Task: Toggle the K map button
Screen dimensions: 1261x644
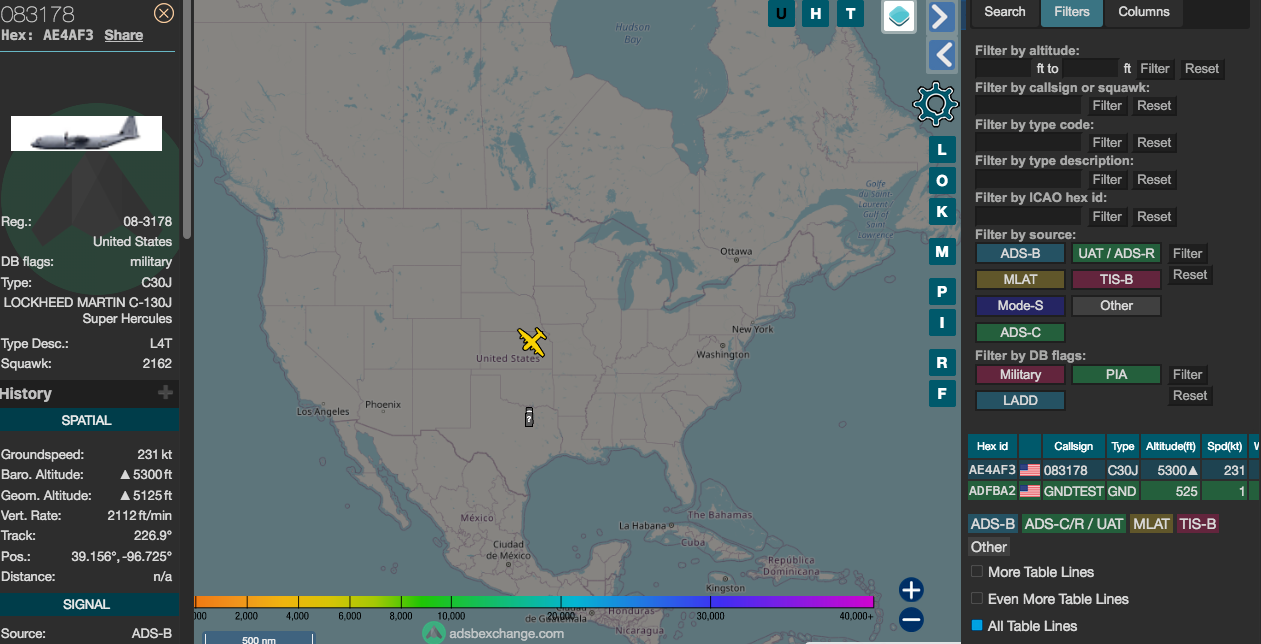Action: tap(941, 211)
